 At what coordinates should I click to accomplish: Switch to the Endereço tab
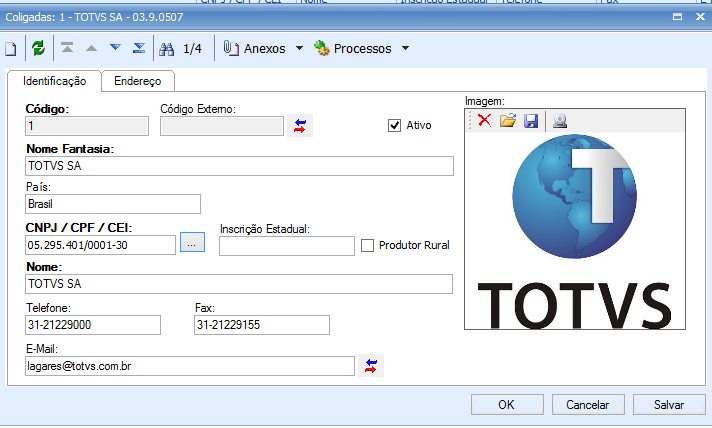(138, 81)
